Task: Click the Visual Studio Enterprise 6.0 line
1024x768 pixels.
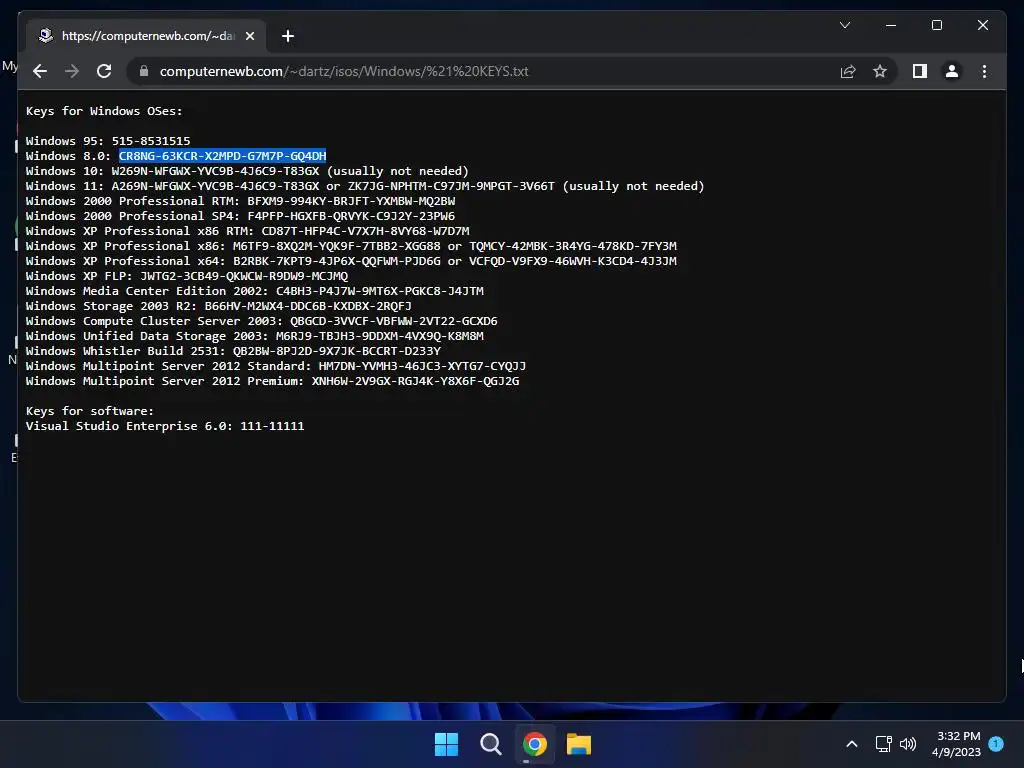Action: coord(165,426)
